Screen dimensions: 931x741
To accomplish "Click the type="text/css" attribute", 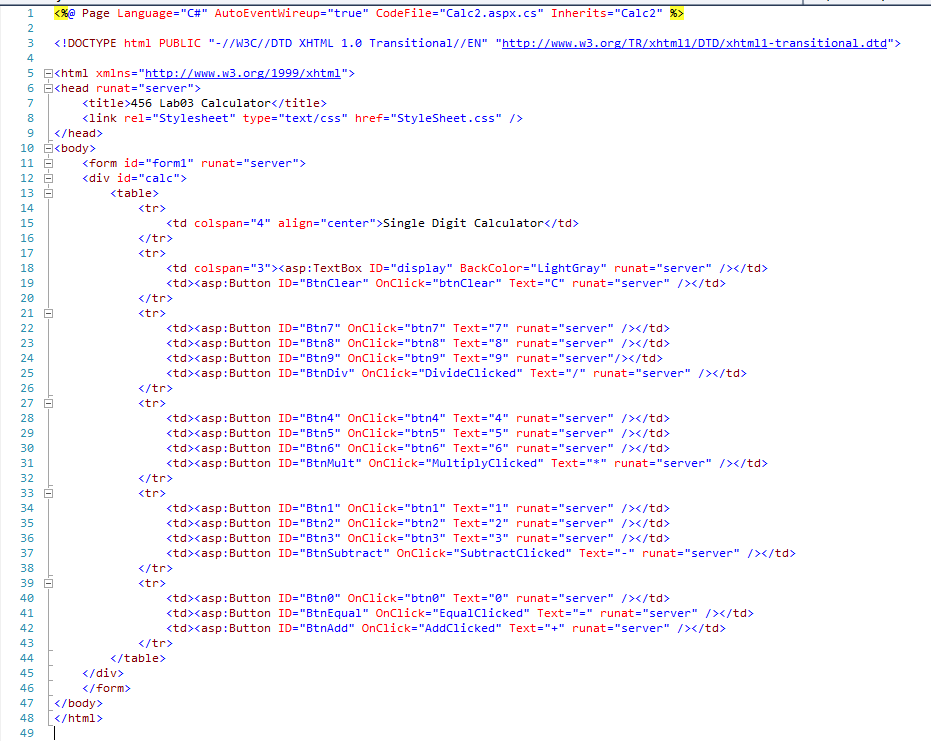I will tap(295, 118).
